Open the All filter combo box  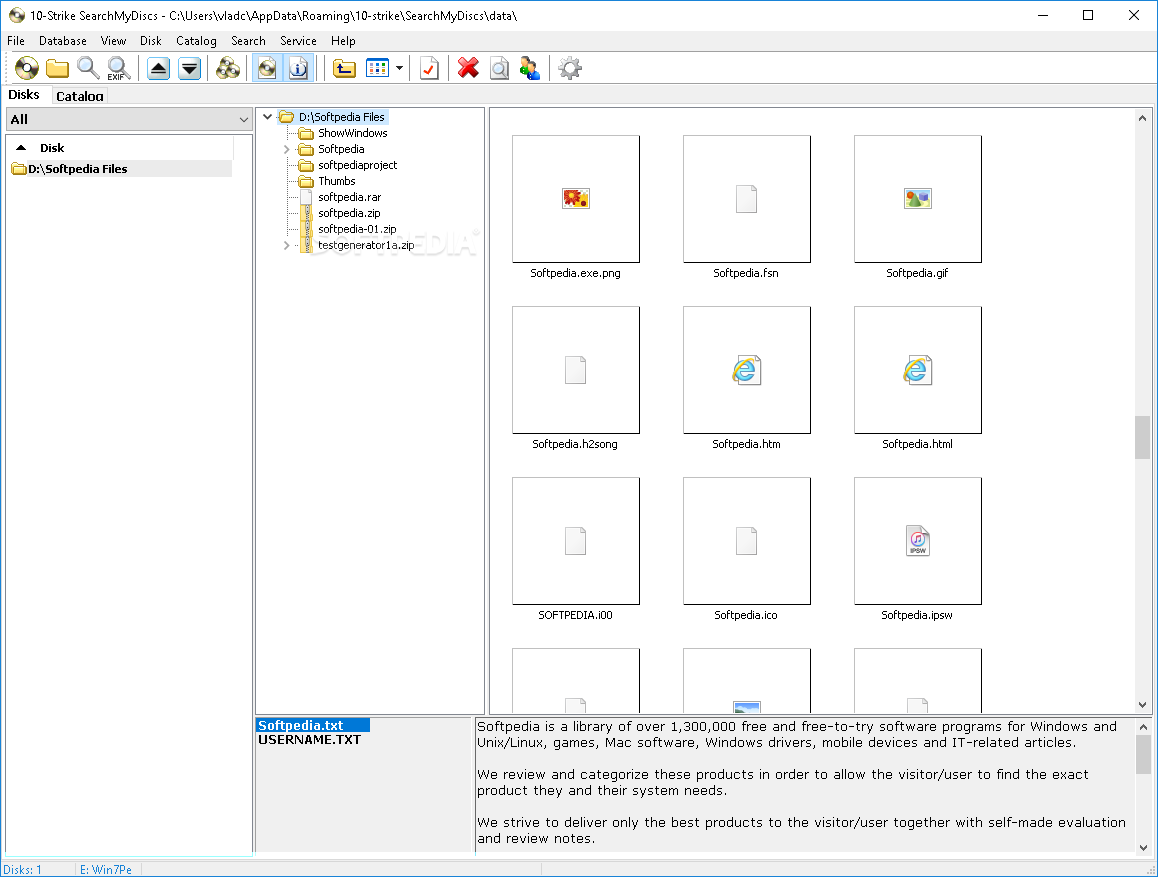(x=129, y=120)
